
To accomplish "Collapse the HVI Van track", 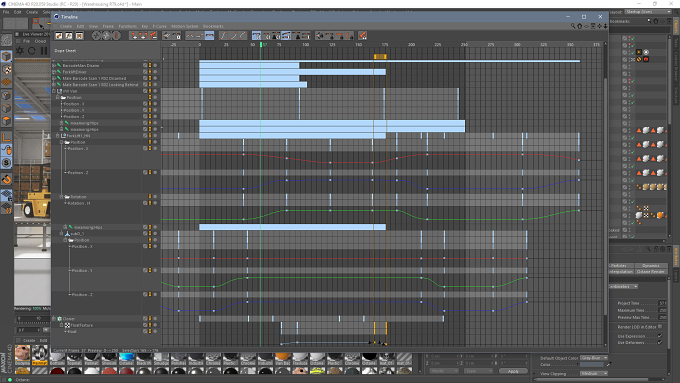I will pos(54,91).
